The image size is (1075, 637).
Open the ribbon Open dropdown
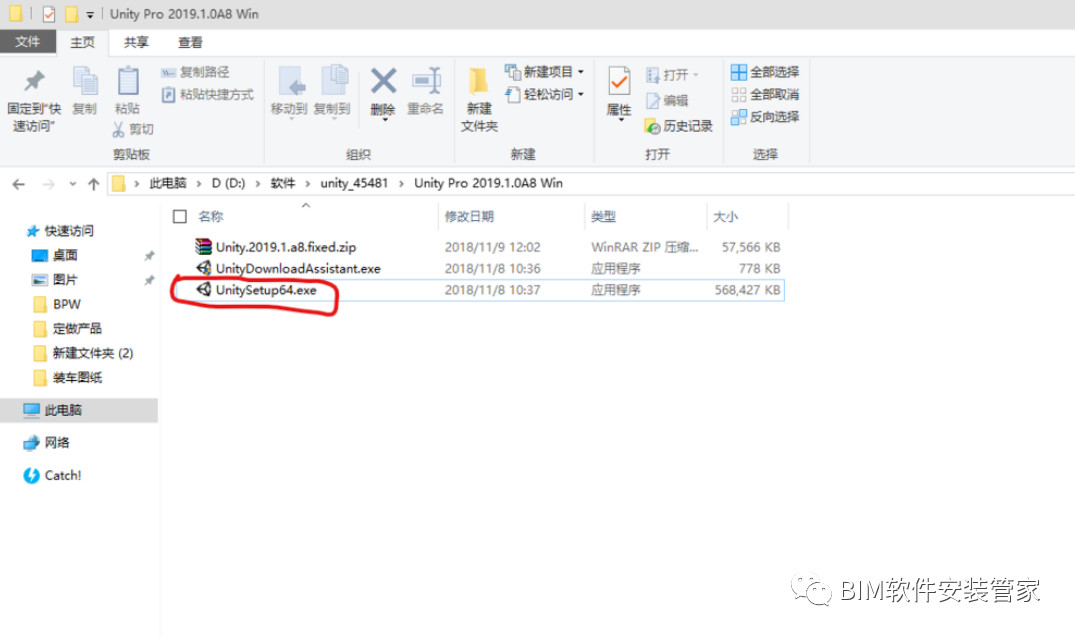point(672,75)
